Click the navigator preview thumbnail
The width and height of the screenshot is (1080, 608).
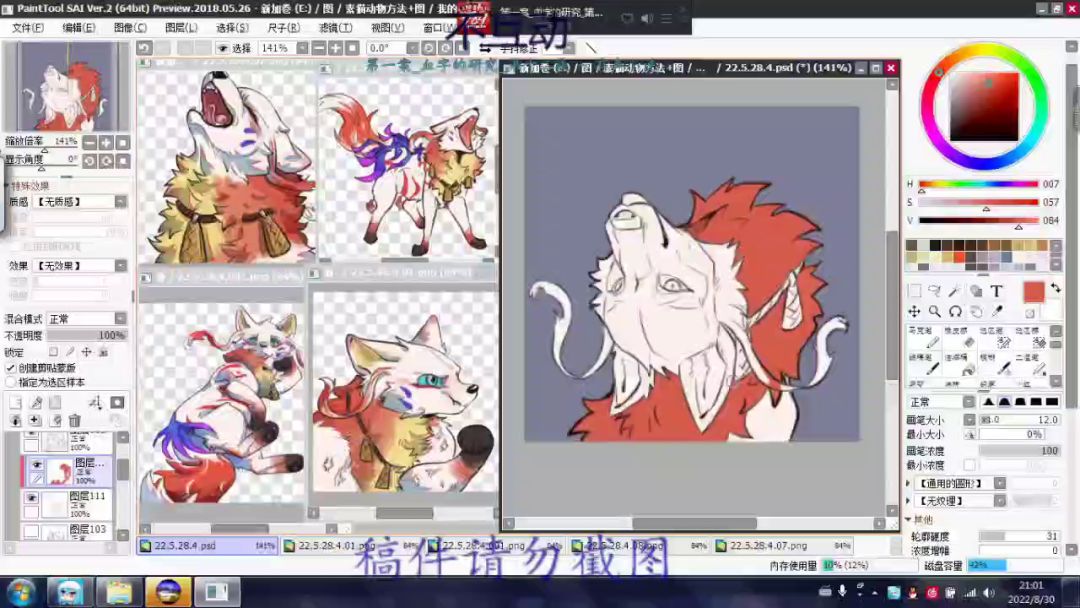tap(67, 86)
